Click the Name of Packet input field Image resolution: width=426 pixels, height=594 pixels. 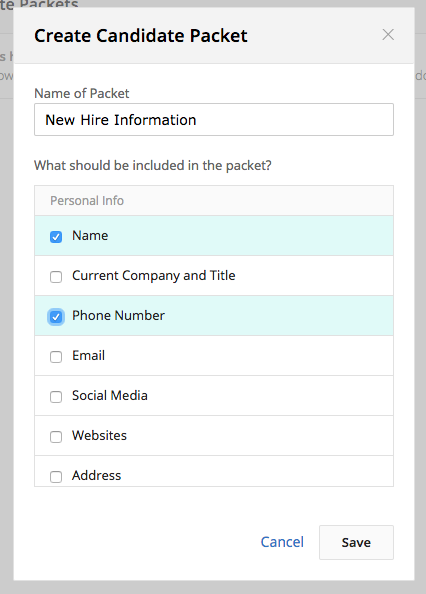point(214,120)
